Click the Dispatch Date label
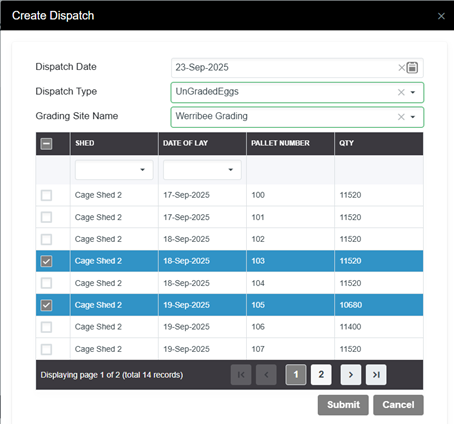 [66, 67]
